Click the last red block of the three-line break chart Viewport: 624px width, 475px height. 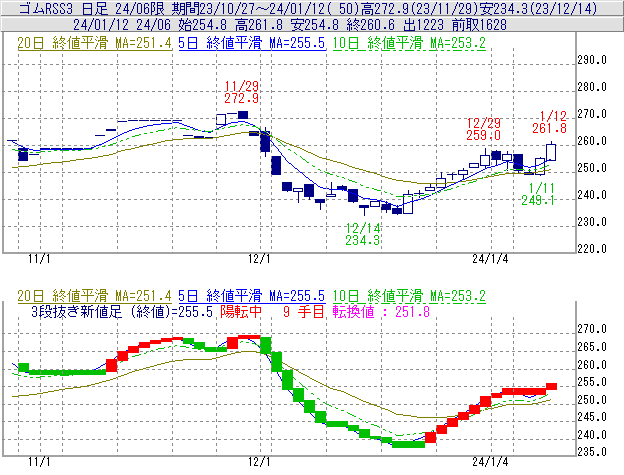[551, 386]
